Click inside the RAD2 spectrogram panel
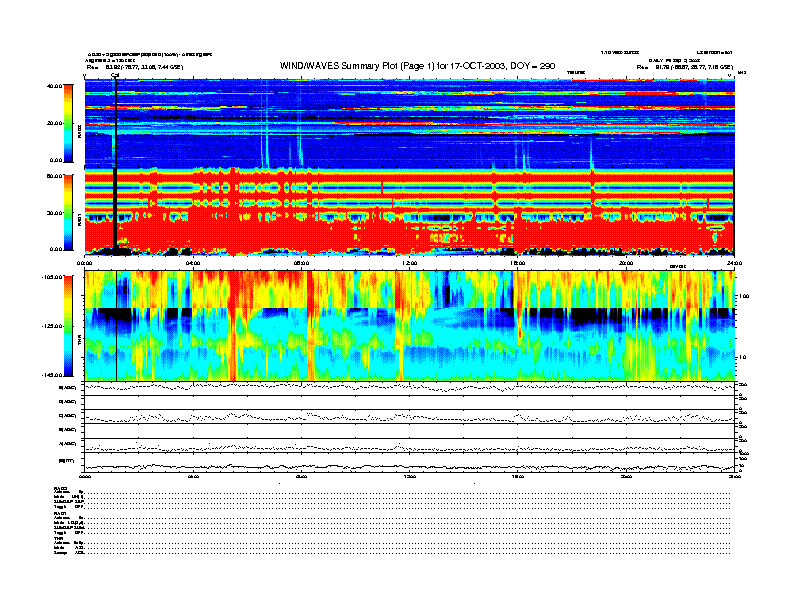This screenshot has width=792, height=612. pyautogui.click(x=409, y=123)
